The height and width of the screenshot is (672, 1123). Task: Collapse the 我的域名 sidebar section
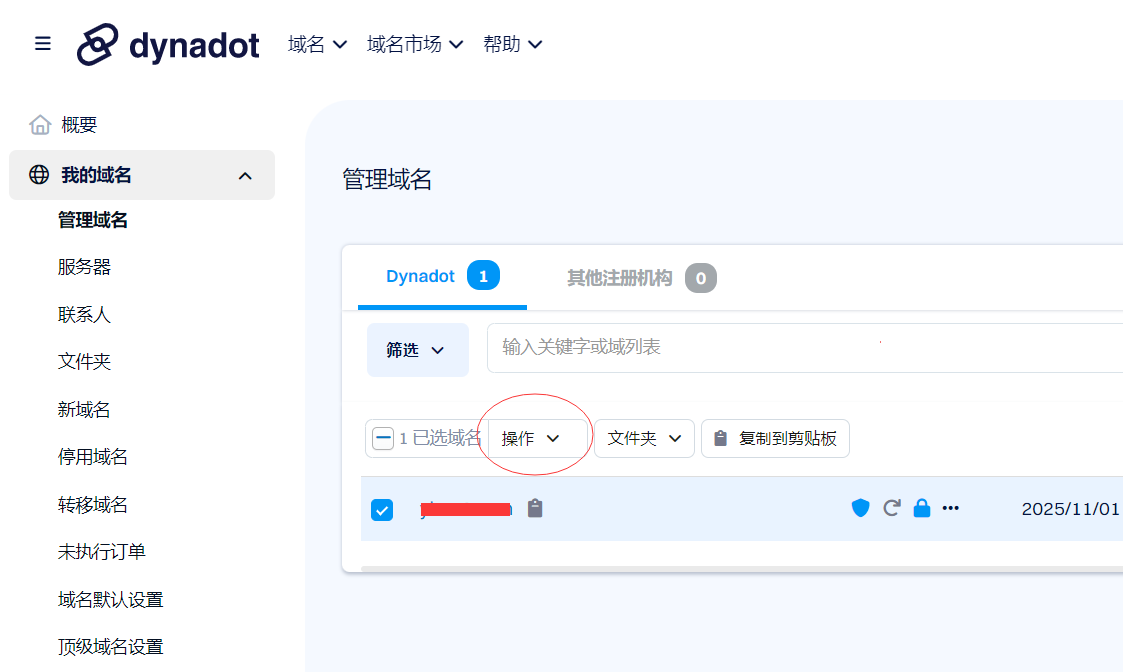(245, 176)
